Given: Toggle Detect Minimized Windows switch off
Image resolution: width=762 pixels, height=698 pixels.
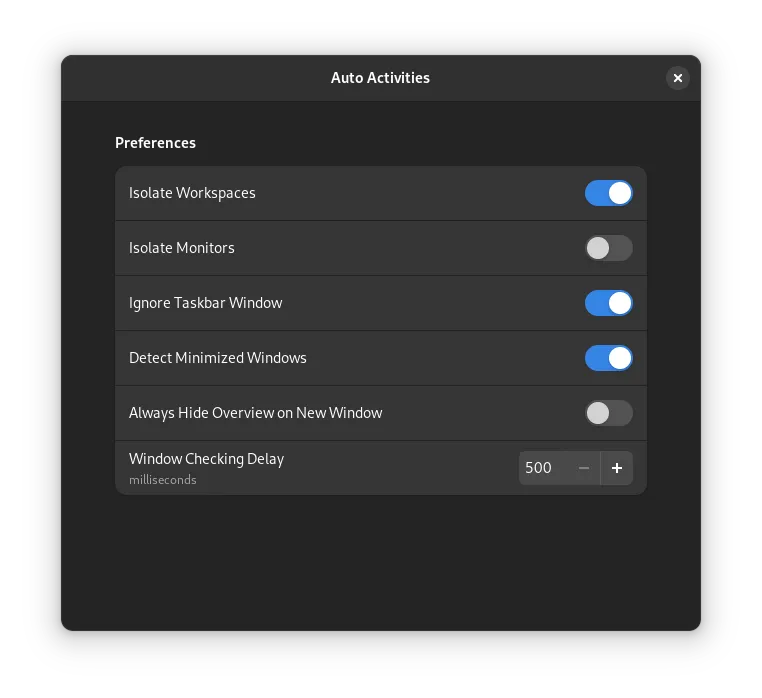Looking at the screenshot, I should 609,358.
